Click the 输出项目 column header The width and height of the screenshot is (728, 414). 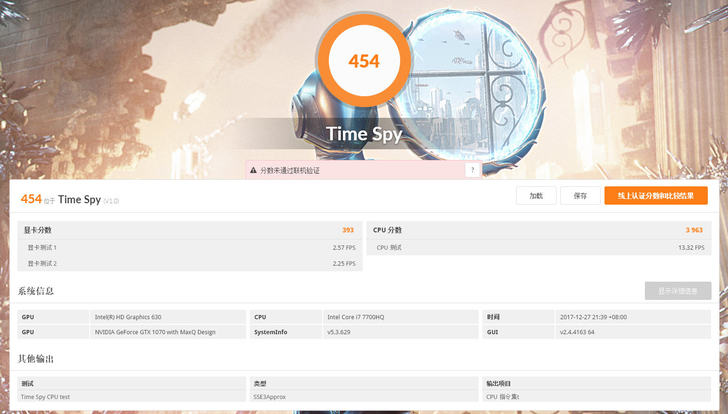pos(596,383)
